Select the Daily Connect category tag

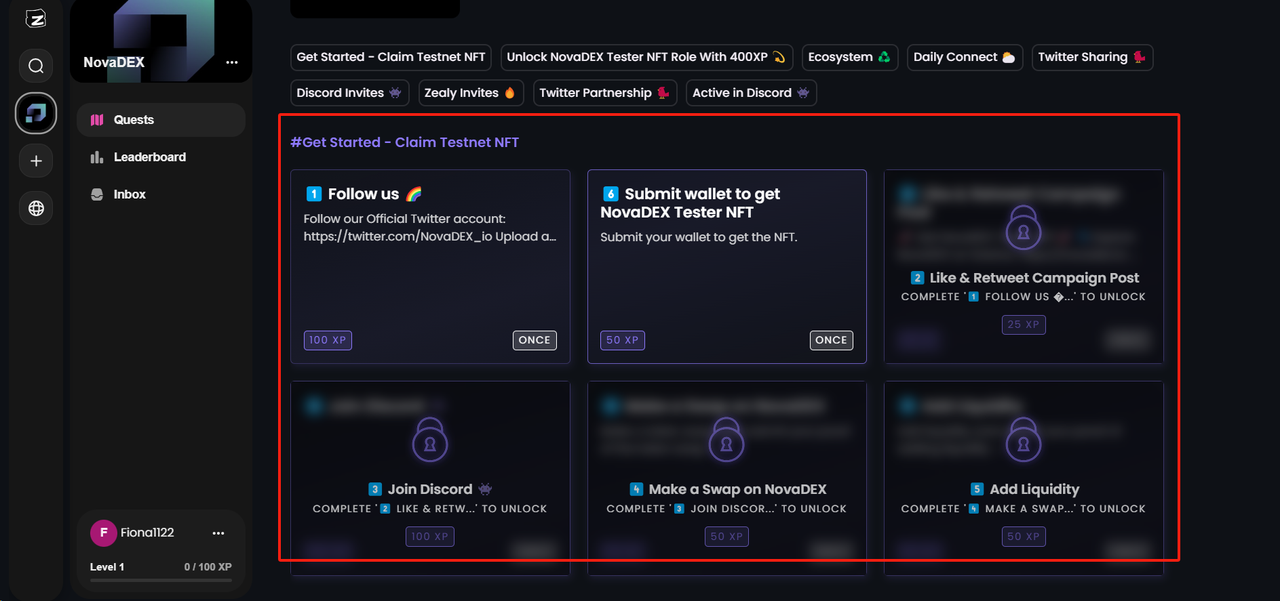click(x=964, y=57)
